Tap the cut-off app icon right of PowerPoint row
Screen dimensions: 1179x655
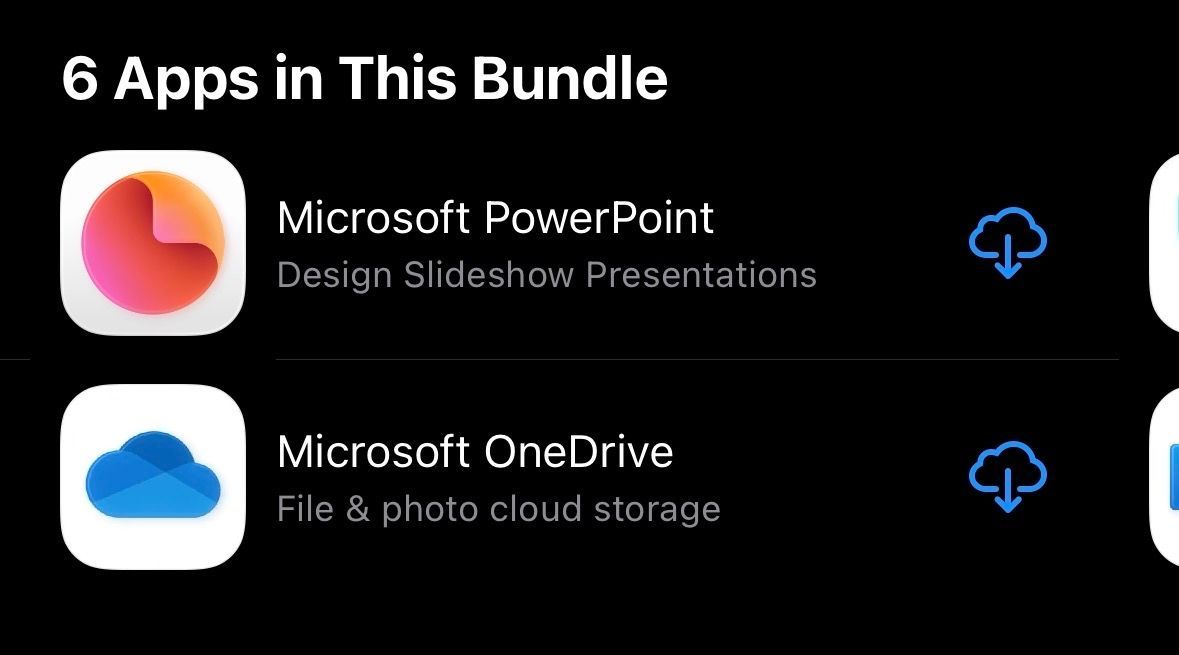click(1166, 243)
